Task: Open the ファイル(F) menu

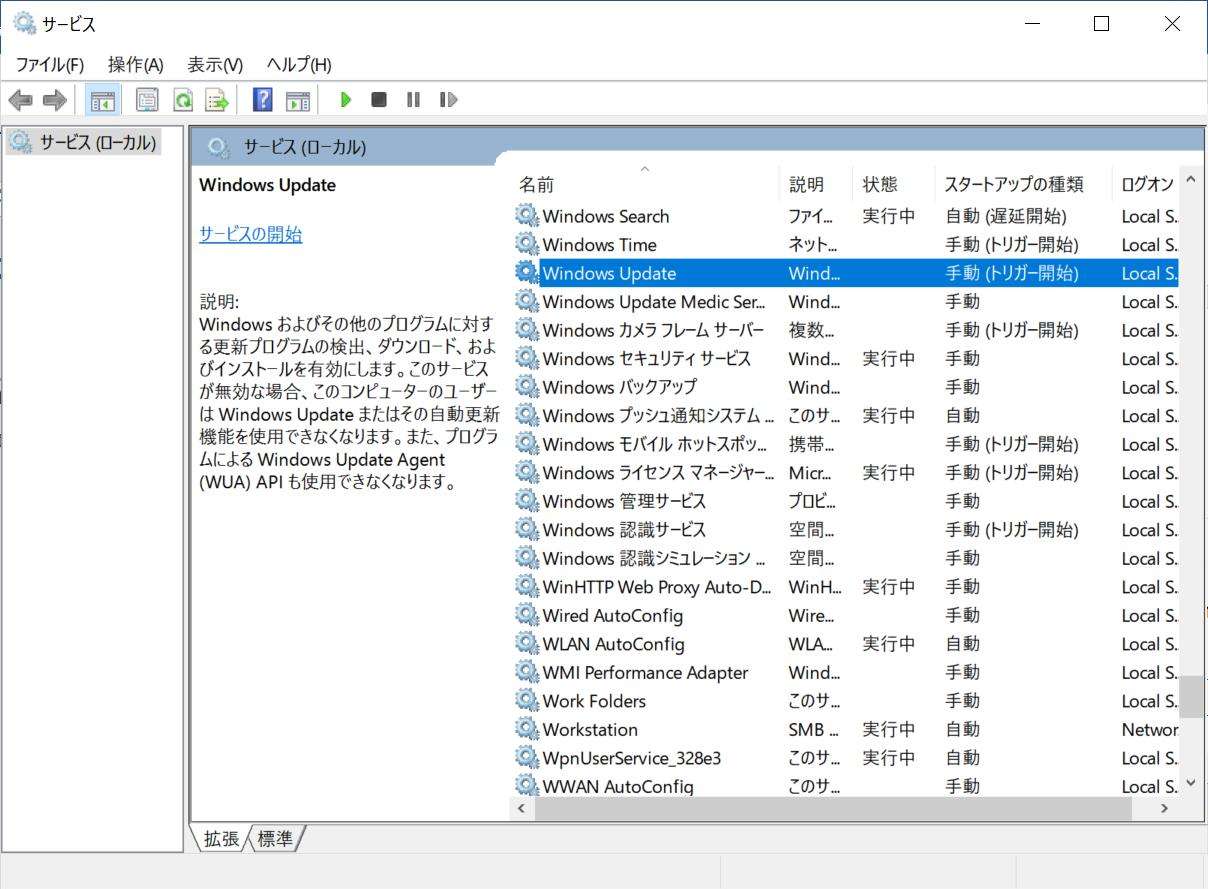Action: (50, 65)
